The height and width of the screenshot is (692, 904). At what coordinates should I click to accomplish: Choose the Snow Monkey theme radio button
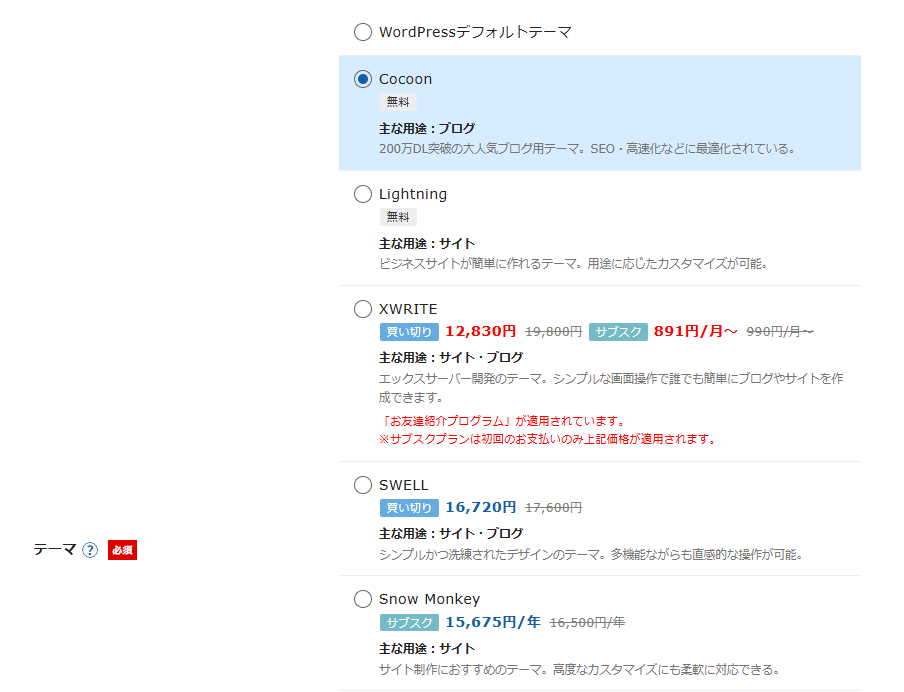click(x=363, y=599)
